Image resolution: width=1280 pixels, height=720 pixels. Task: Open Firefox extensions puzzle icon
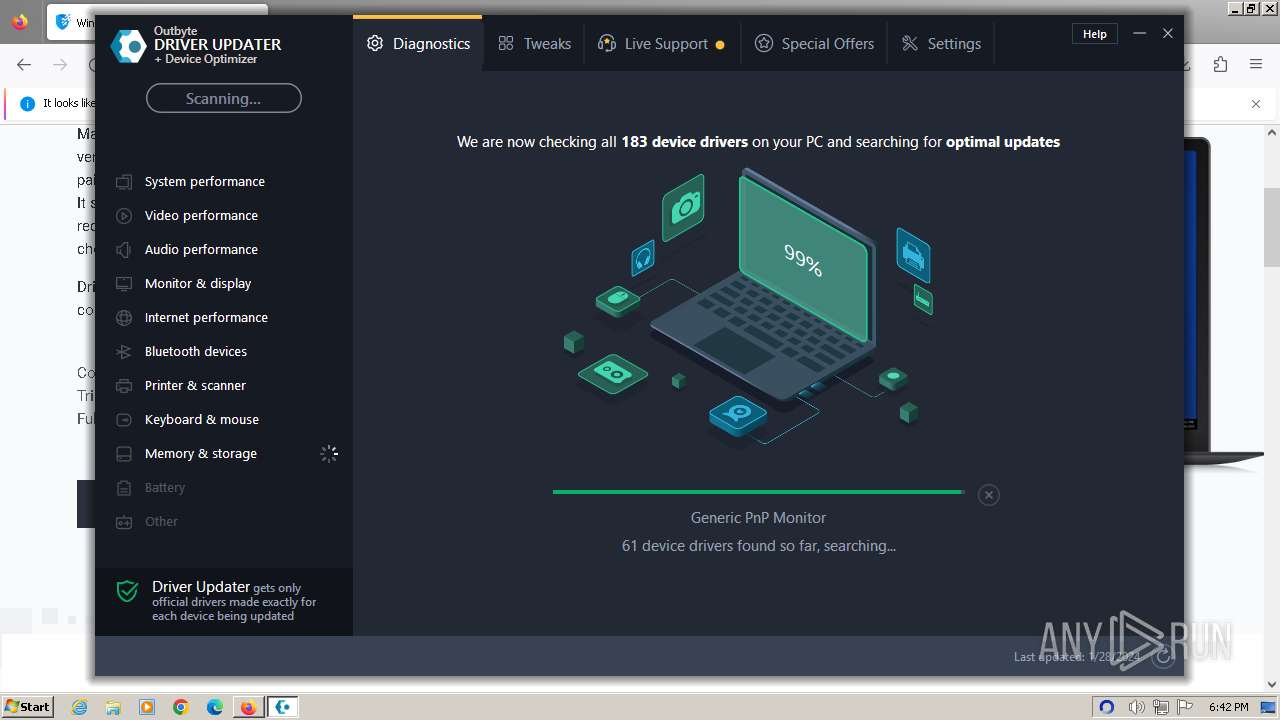coord(1220,64)
